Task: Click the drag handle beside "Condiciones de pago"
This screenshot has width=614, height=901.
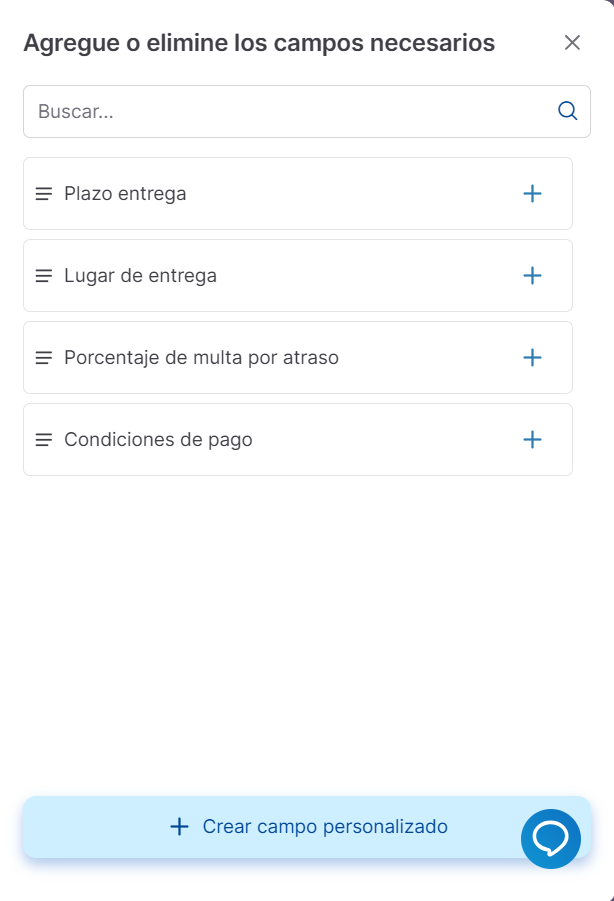Action: (x=44, y=439)
